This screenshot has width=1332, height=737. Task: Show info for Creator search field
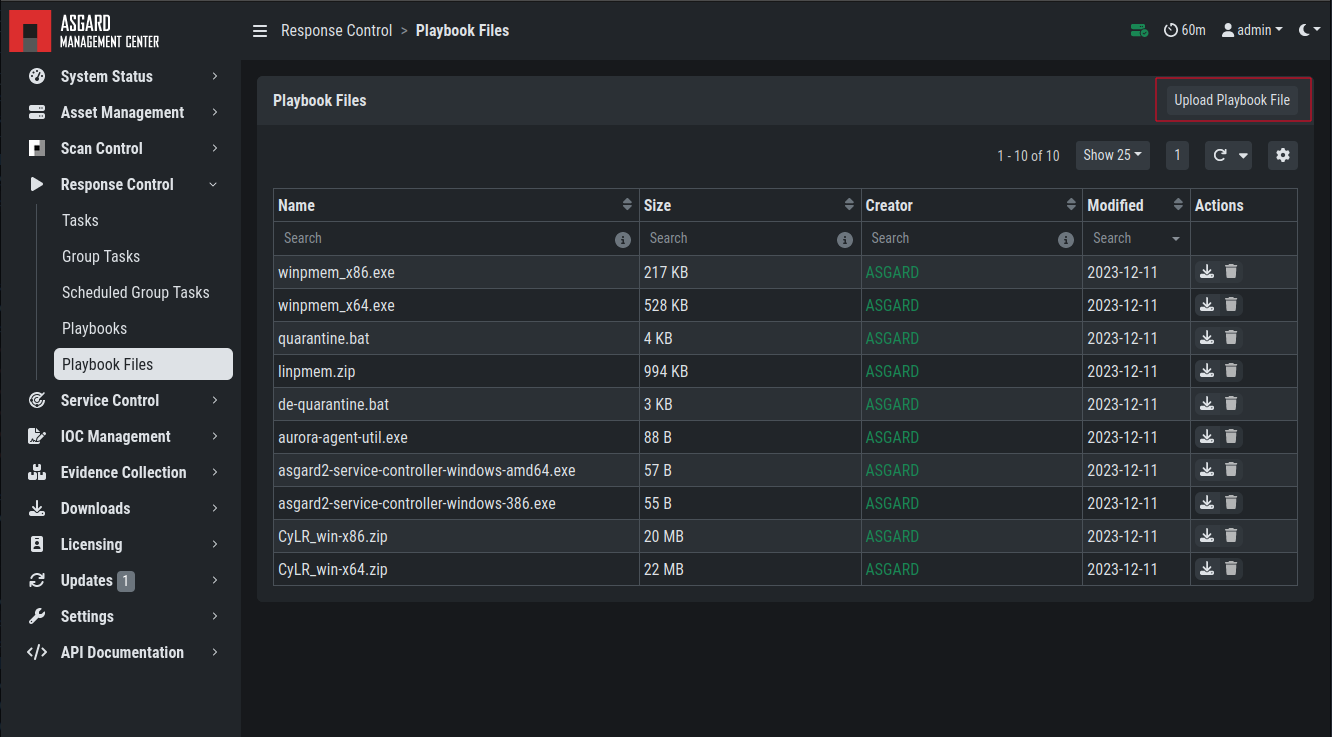tap(1067, 239)
